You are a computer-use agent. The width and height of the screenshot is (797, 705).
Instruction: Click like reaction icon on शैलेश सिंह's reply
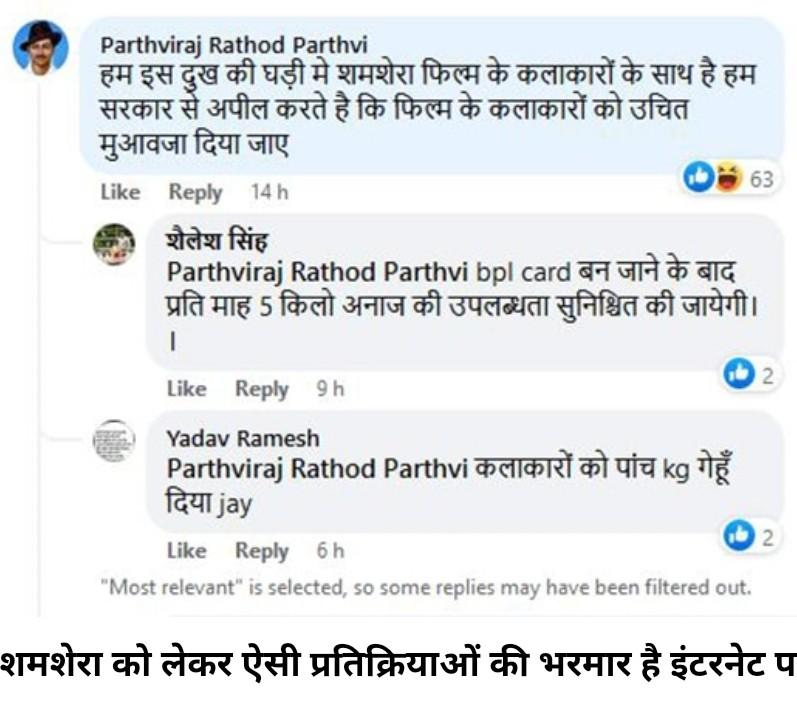[x=739, y=374]
